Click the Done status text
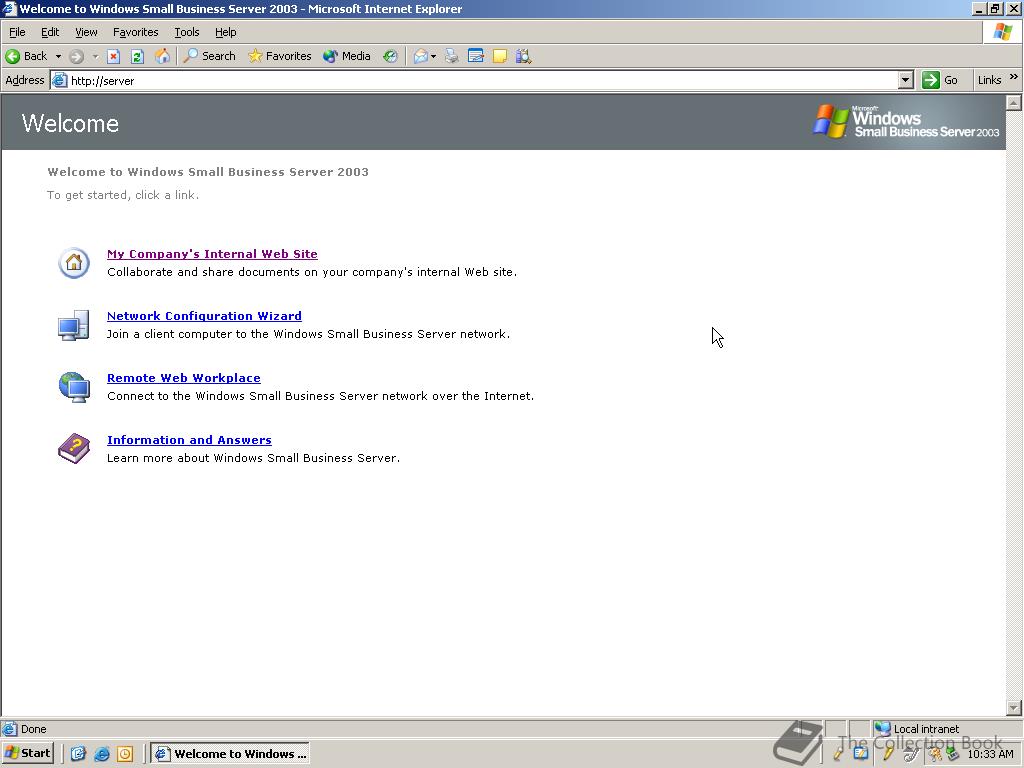The image size is (1024, 768). coord(33,729)
